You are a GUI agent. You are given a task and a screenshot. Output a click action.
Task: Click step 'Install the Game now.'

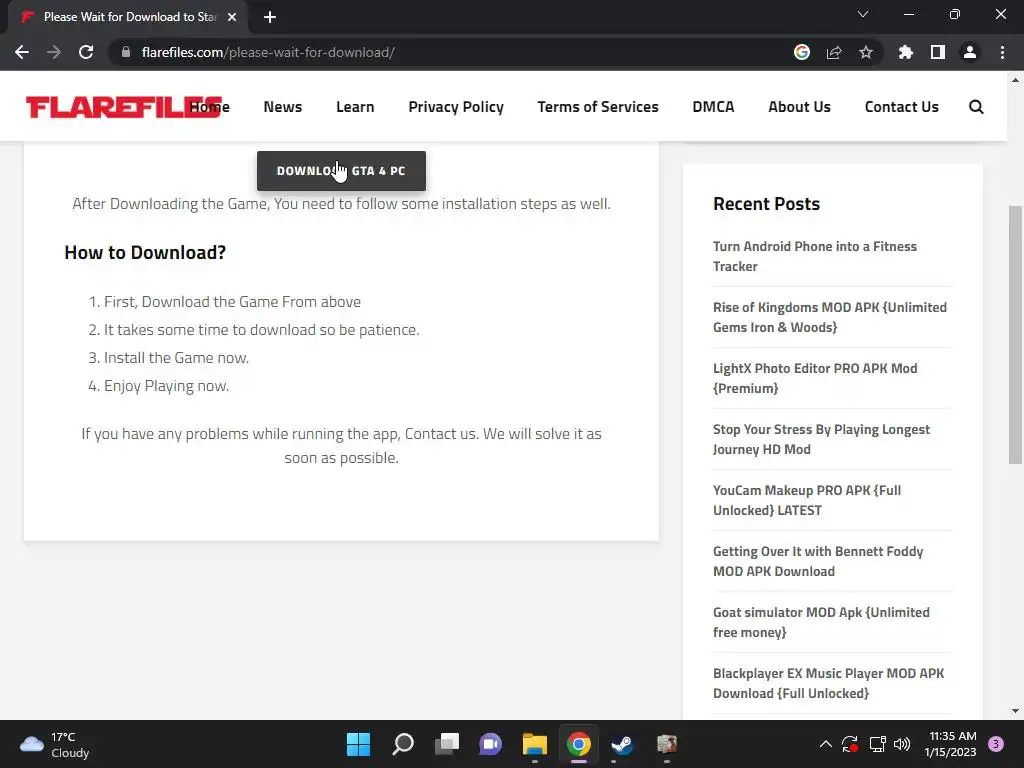click(x=176, y=358)
